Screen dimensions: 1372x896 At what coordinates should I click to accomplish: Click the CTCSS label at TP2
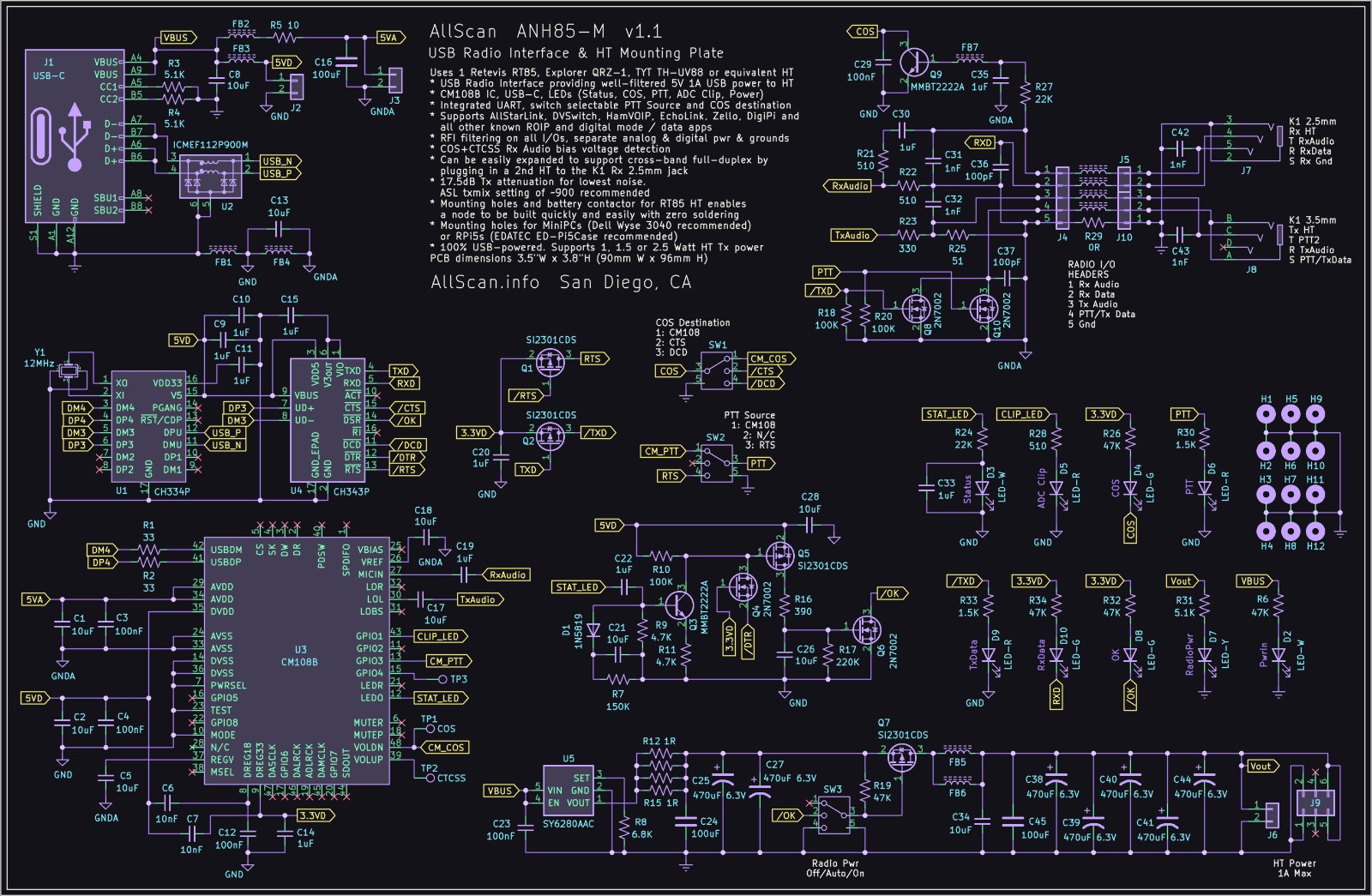452,779
